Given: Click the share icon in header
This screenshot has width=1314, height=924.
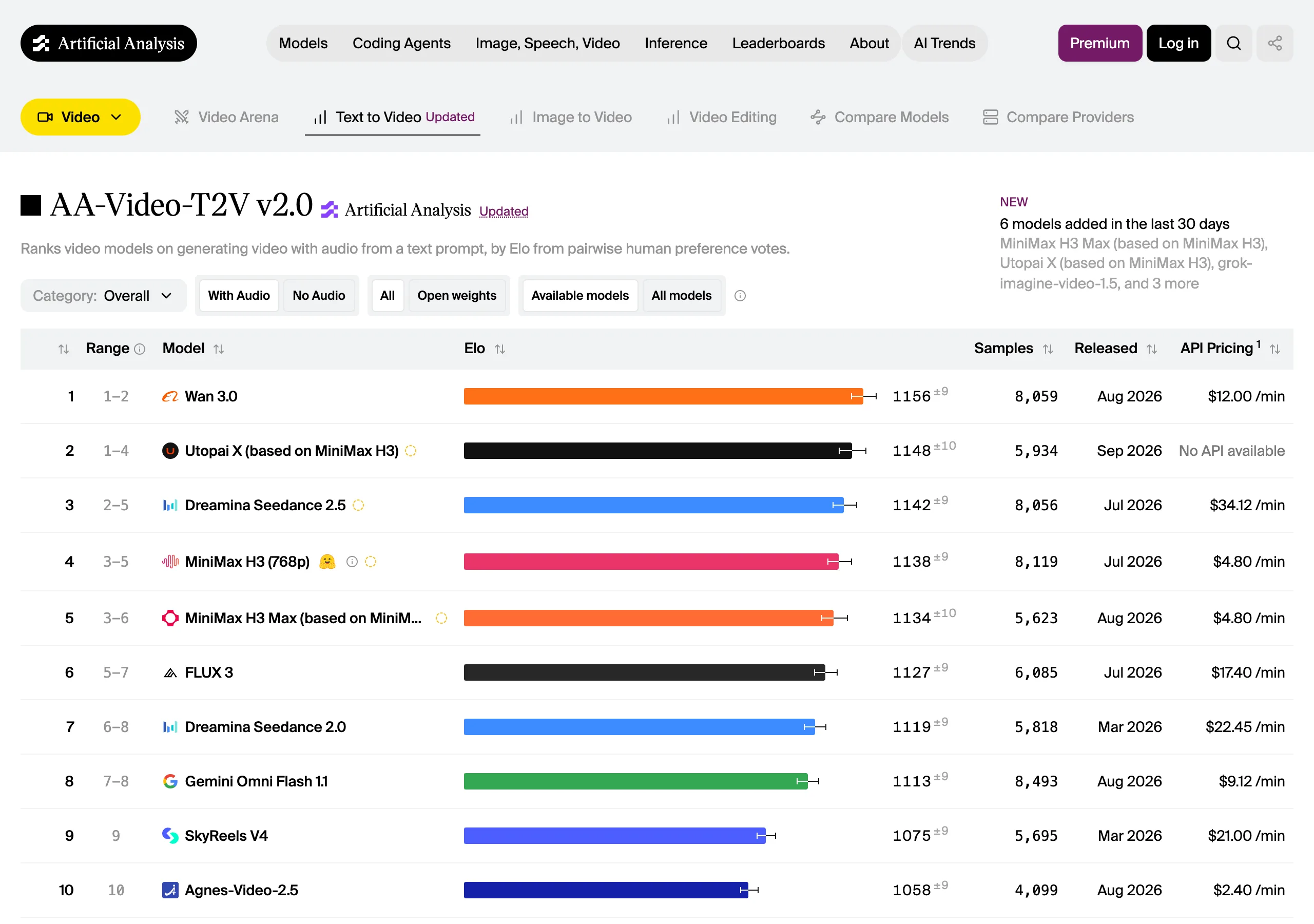Looking at the screenshot, I should click(x=1274, y=43).
